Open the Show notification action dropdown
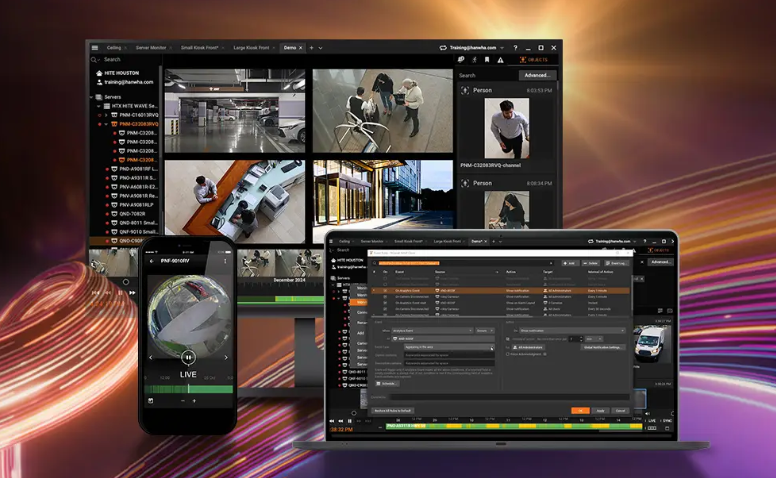Screen dimensions: 776x478 pos(572,331)
